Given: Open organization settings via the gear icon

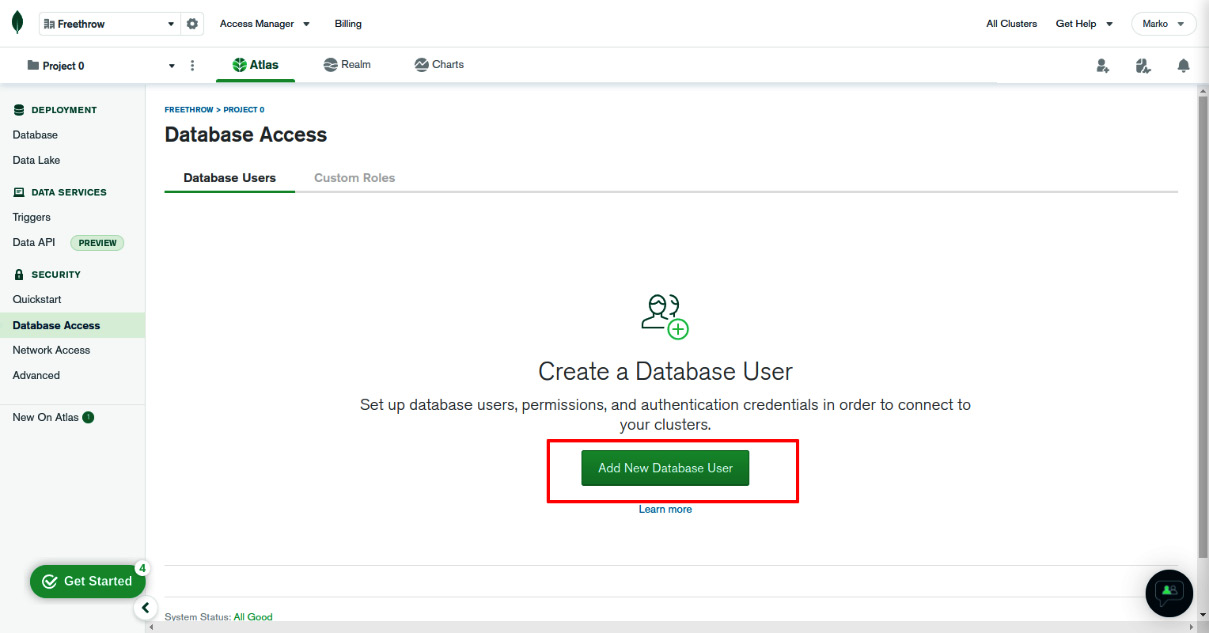Looking at the screenshot, I should tap(192, 21).
